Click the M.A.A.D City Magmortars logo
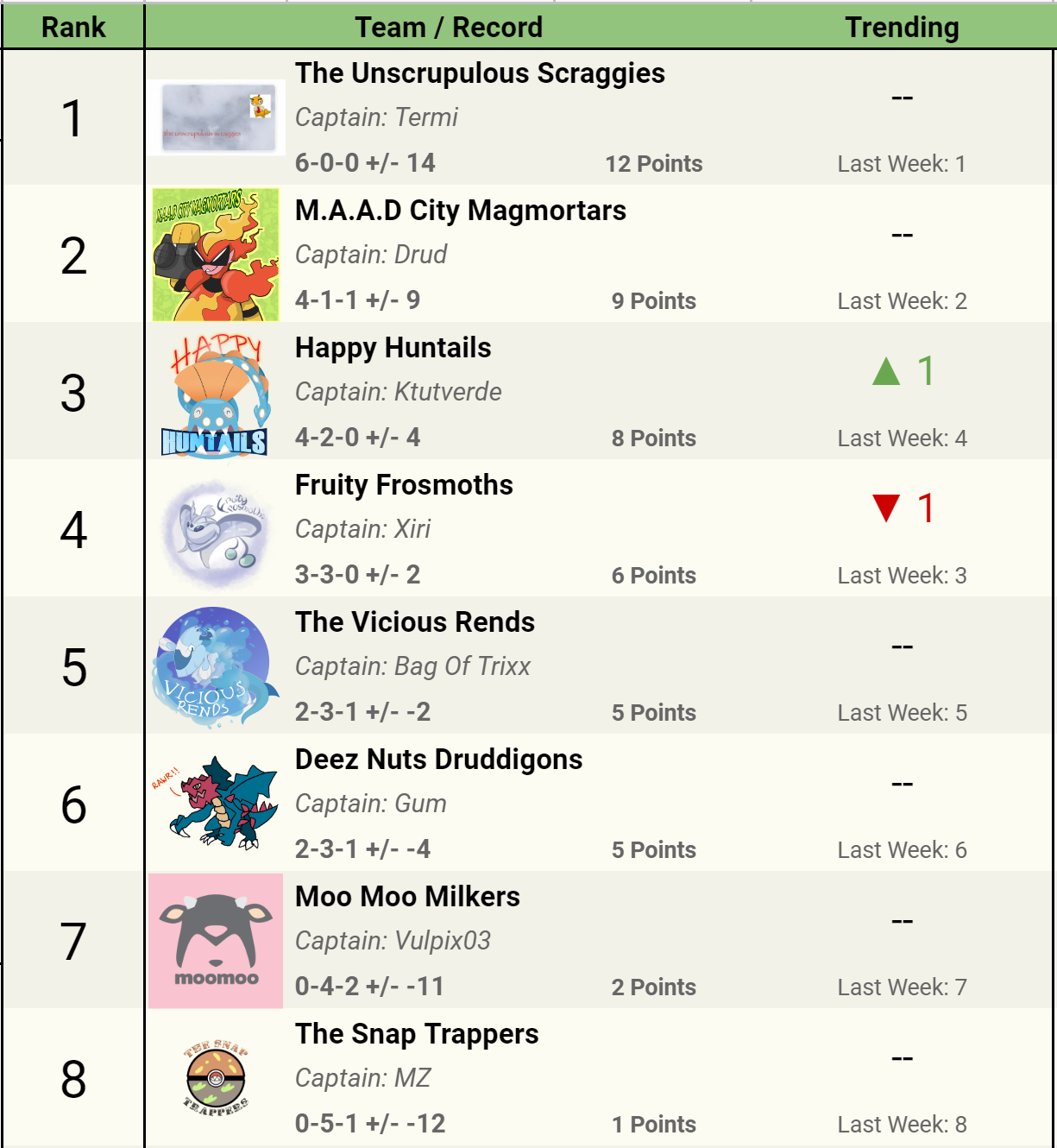1057x1148 pixels. pos(216,255)
